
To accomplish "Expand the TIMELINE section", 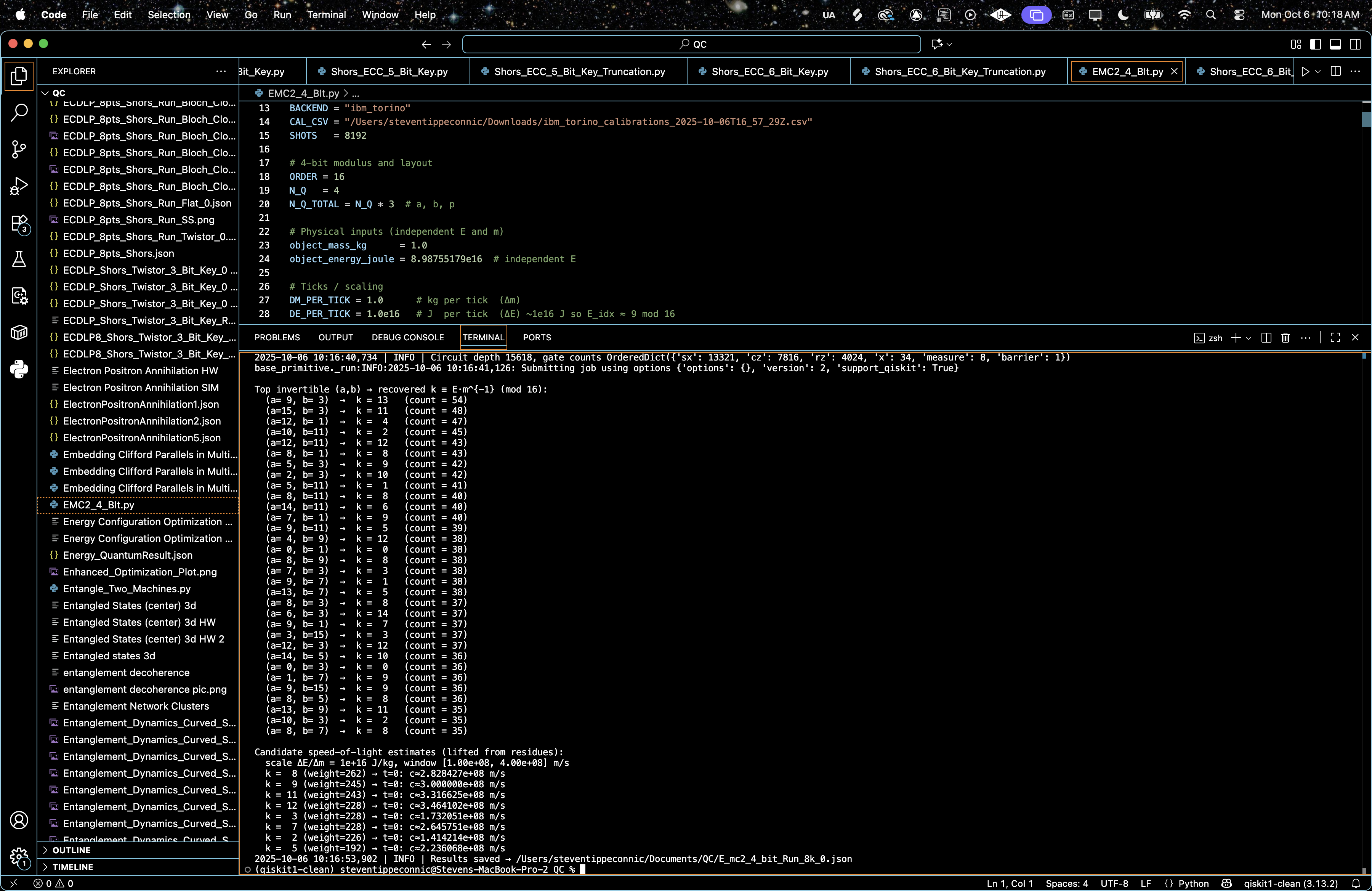I will tap(73, 867).
